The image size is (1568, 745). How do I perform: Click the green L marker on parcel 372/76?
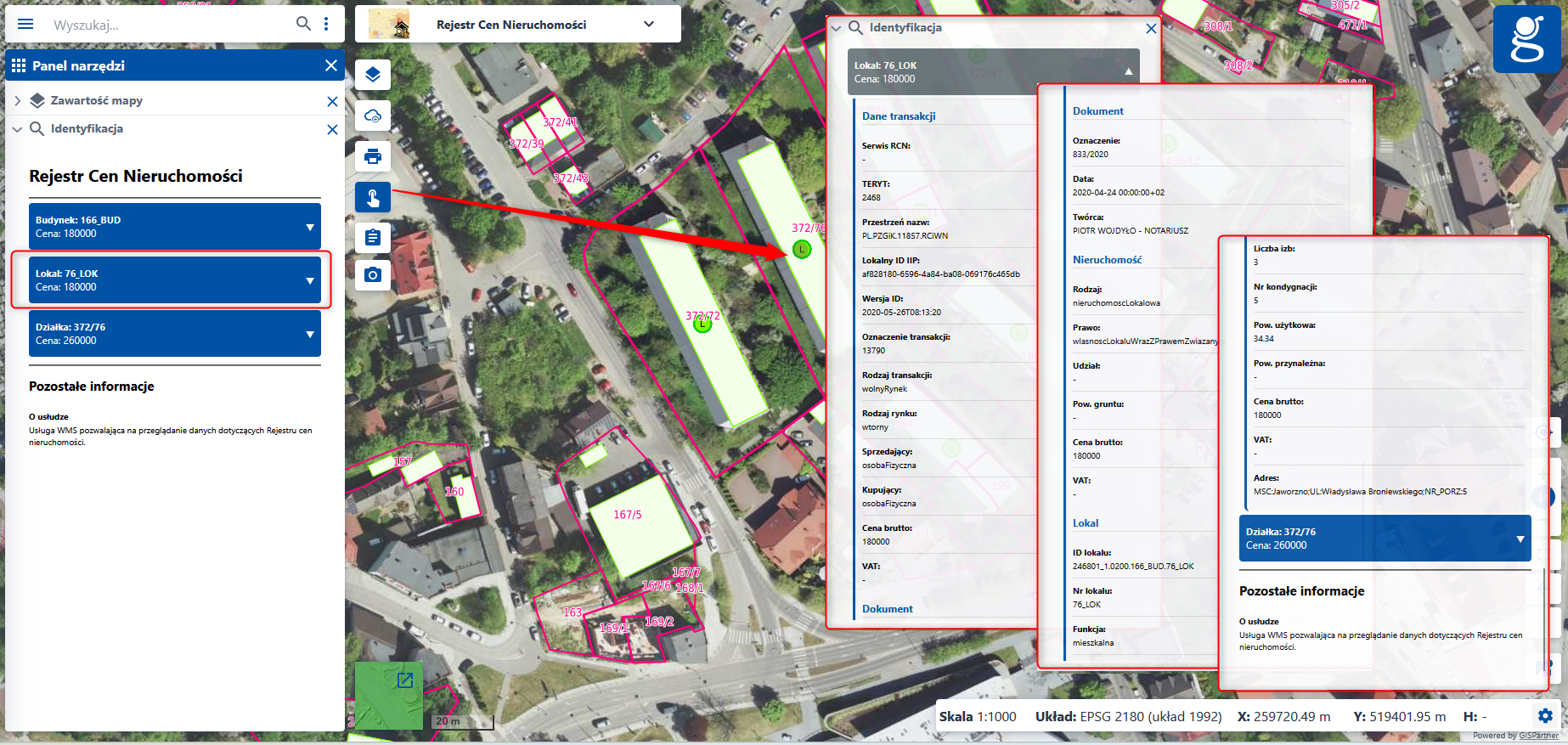point(802,249)
